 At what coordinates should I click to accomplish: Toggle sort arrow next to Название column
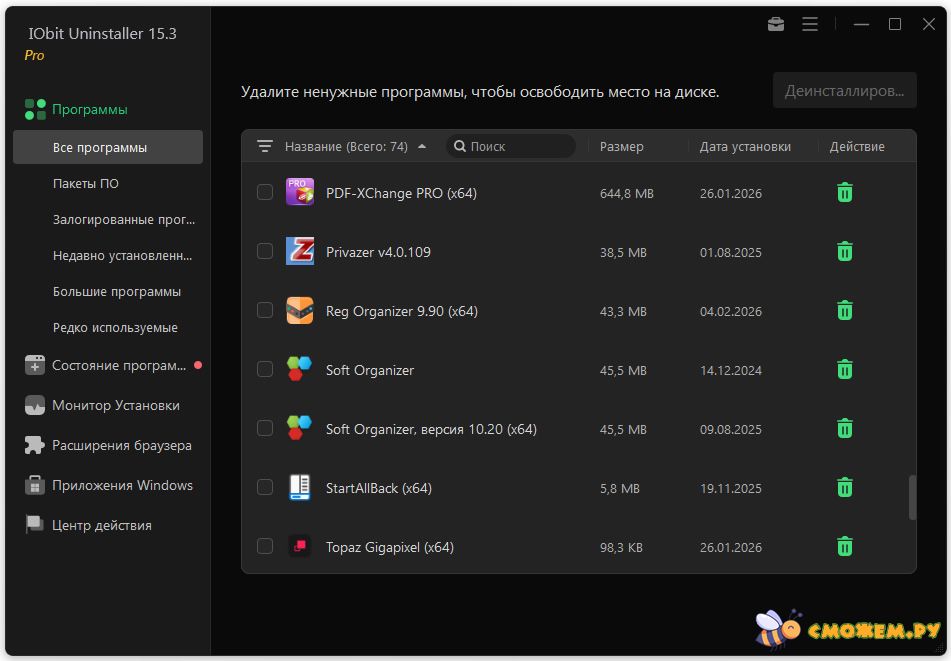(422, 146)
